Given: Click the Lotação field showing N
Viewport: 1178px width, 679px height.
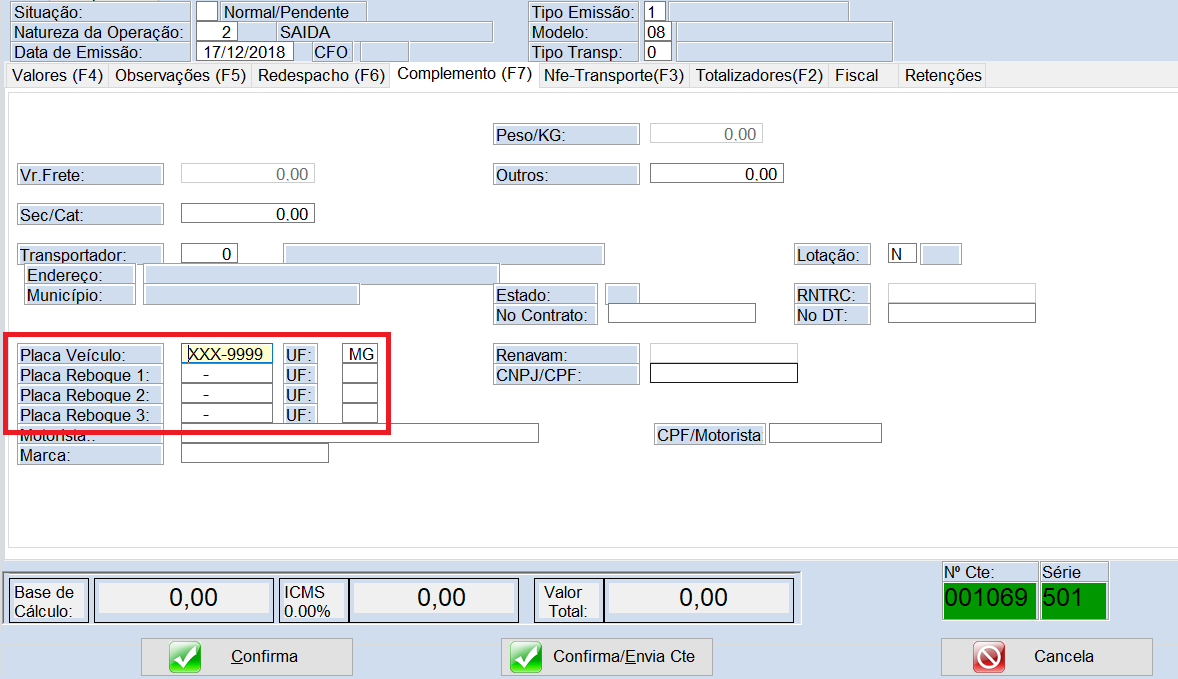Looking at the screenshot, I should (x=902, y=254).
